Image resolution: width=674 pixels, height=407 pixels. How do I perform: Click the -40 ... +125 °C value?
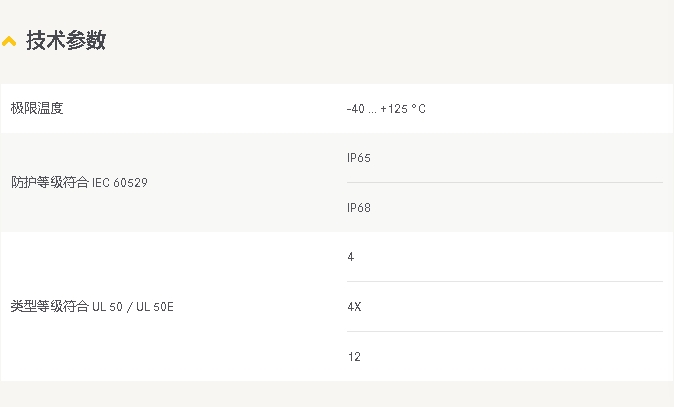tap(386, 109)
